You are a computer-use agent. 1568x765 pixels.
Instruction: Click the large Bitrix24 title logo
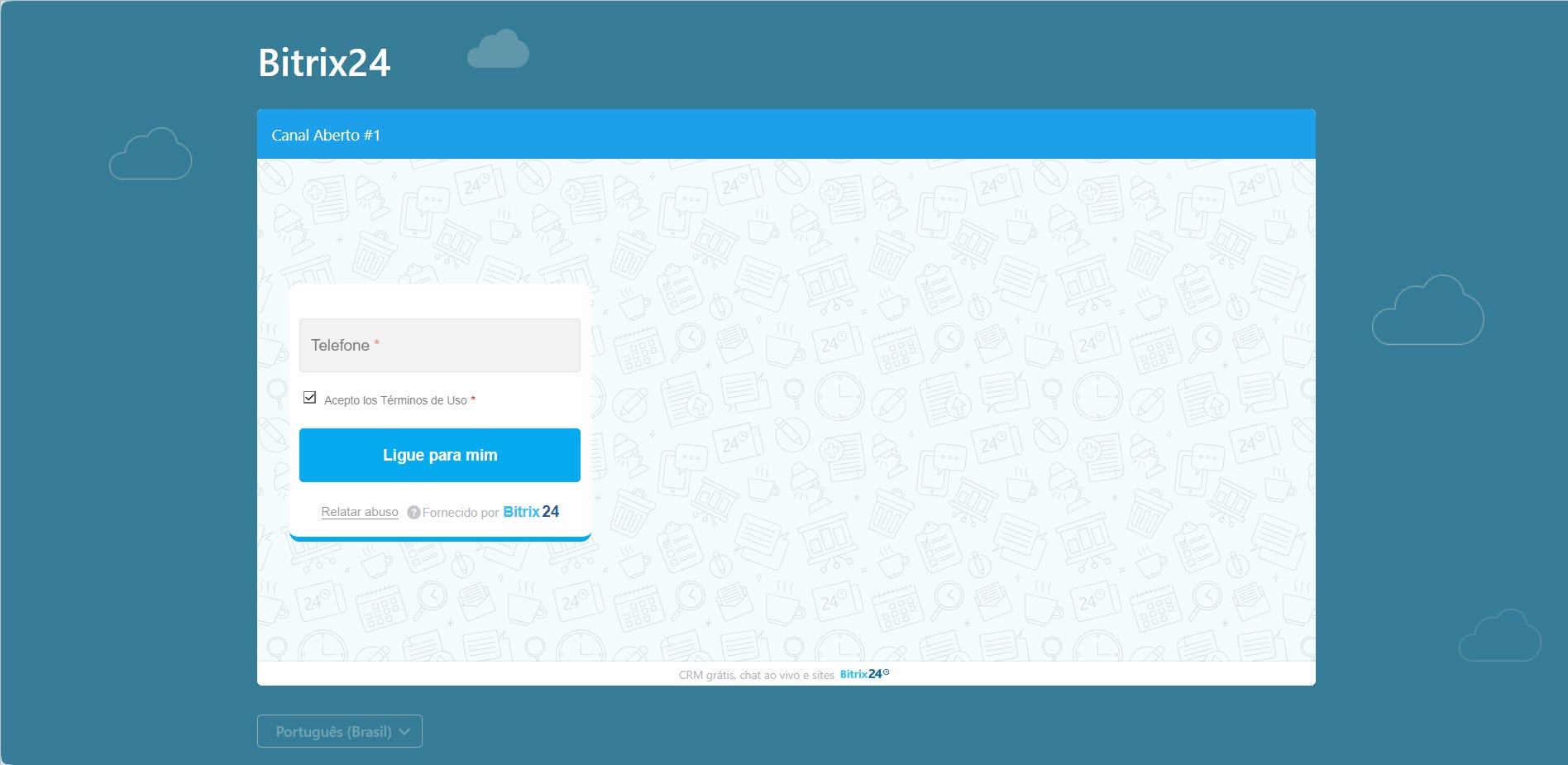(324, 63)
